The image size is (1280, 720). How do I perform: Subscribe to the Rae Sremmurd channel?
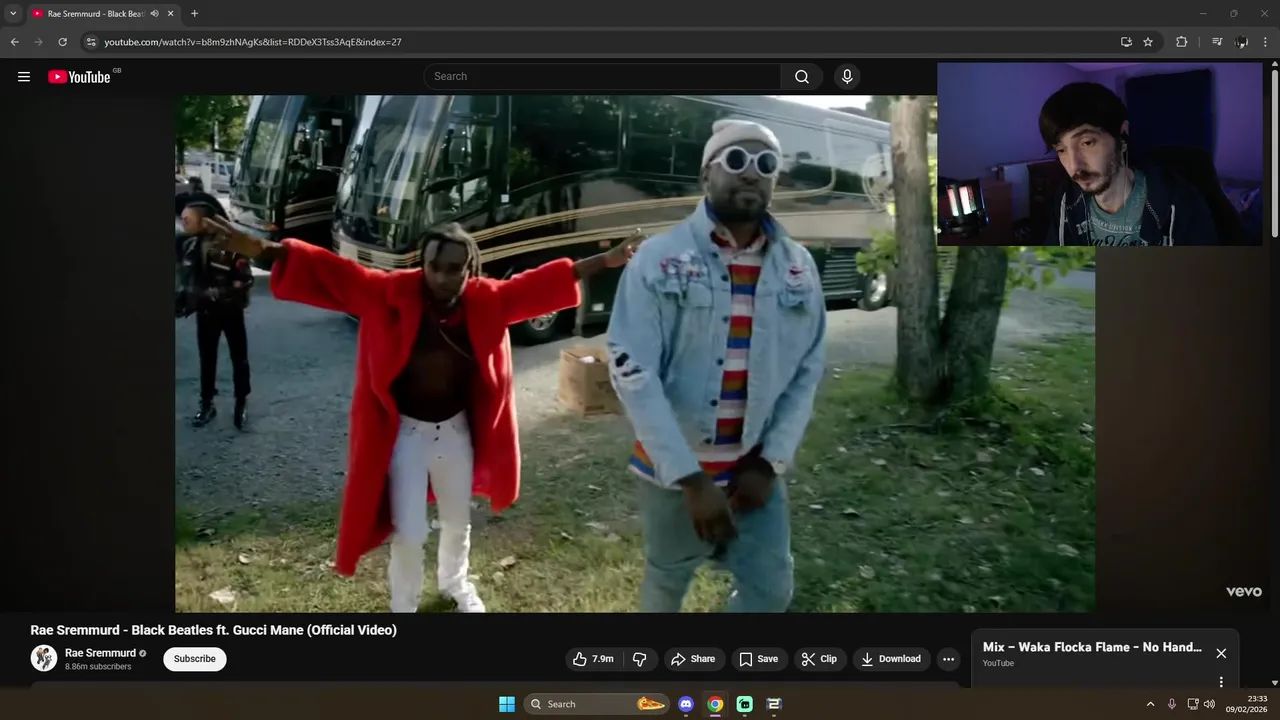coord(195,659)
